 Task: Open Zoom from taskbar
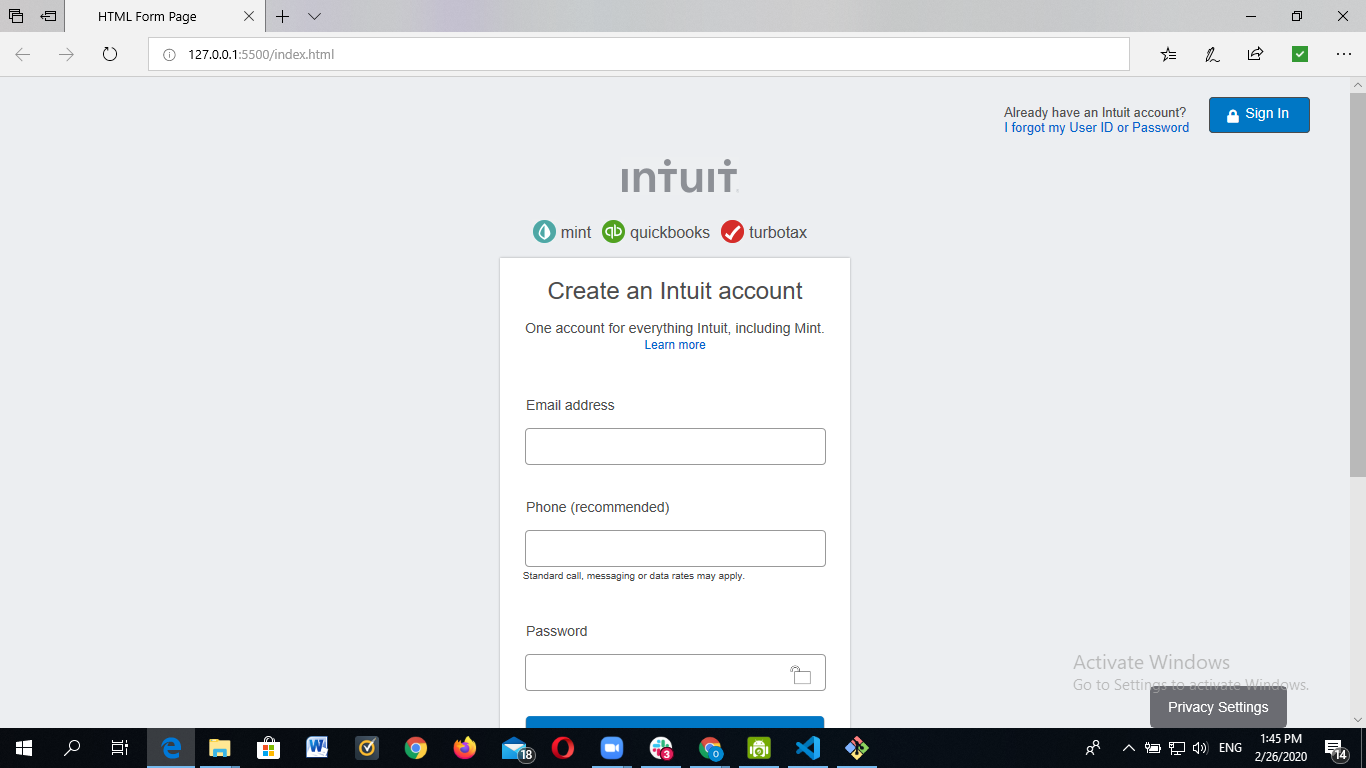(x=612, y=748)
